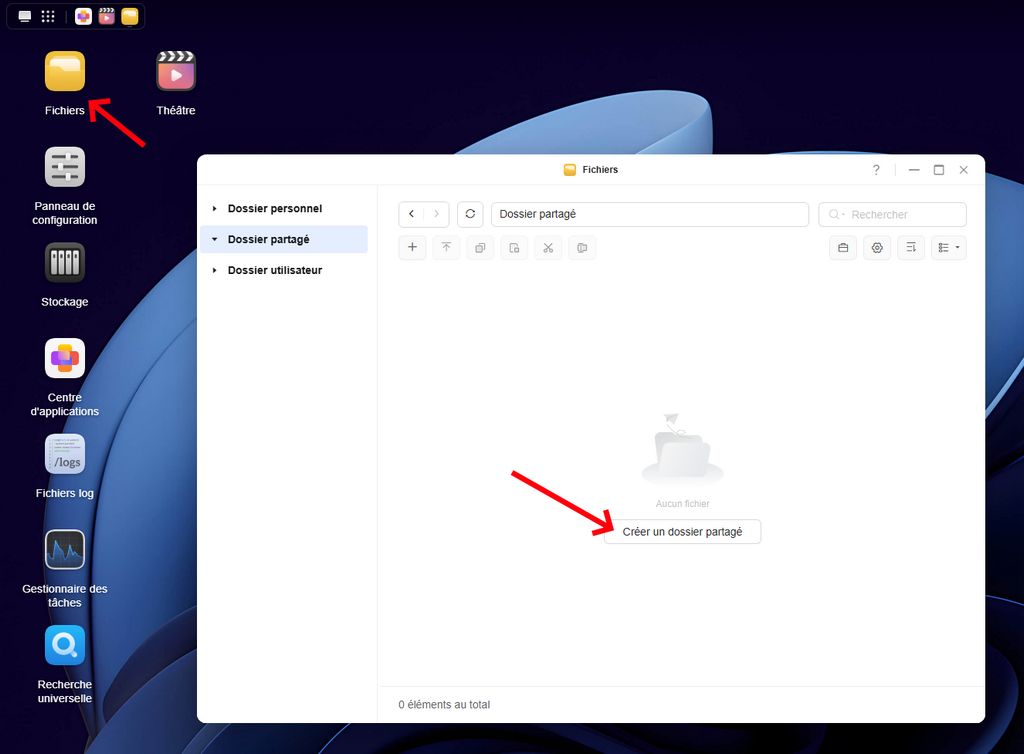Click the Dossier partagé path field
This screenshot has height=754, width=1024.
pos(649,214)
